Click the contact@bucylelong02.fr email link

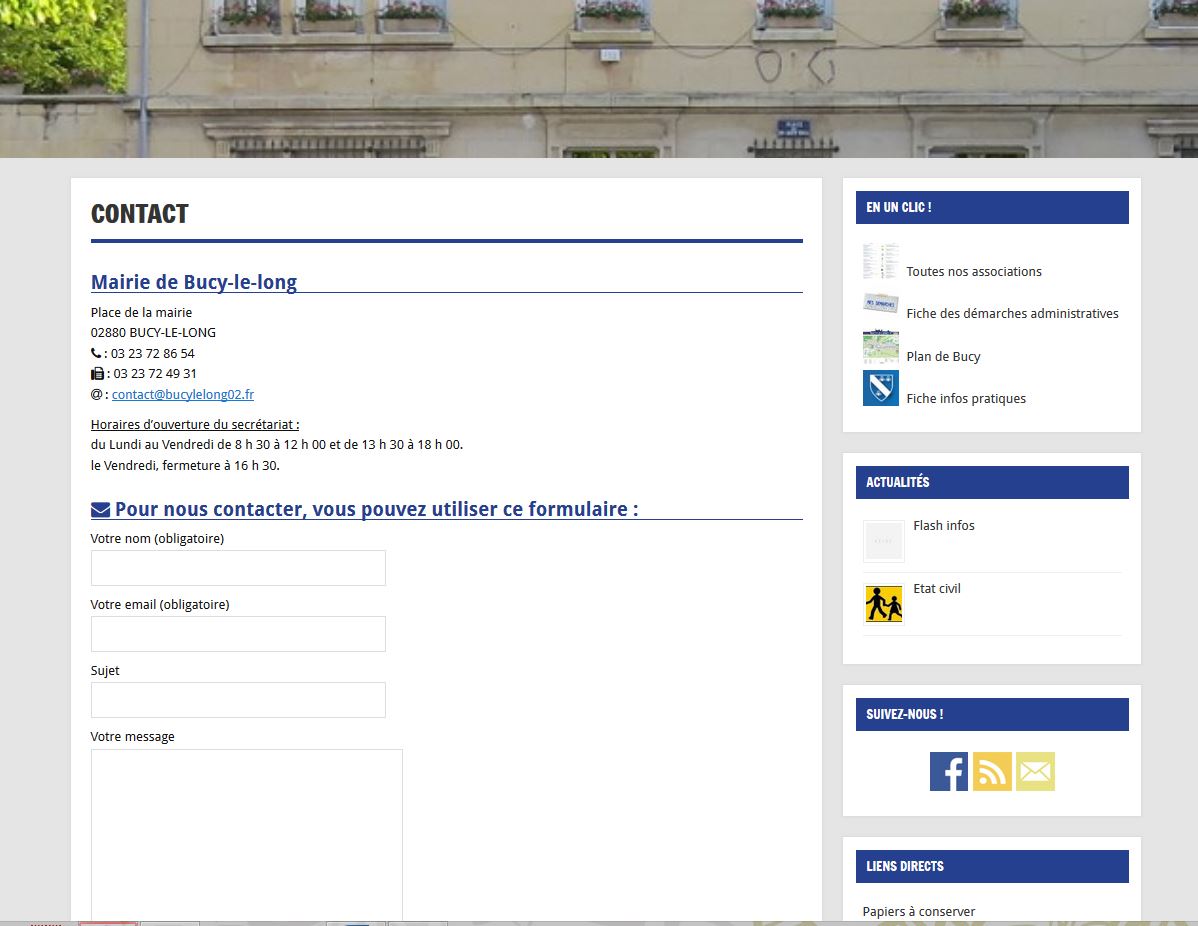point(183,394)
